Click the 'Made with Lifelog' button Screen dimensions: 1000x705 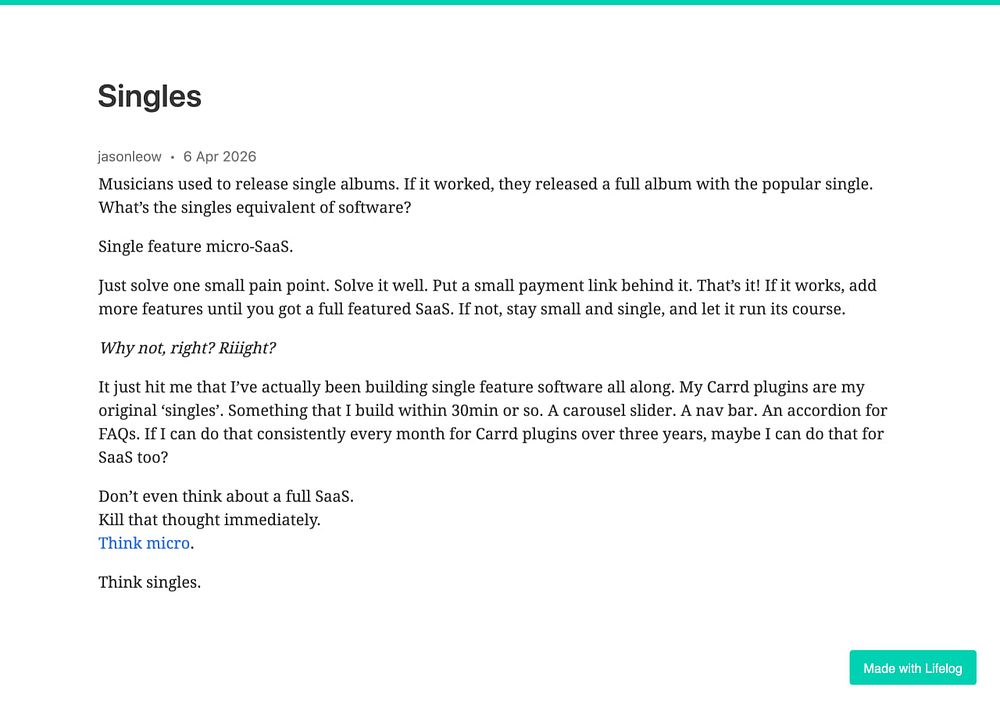pyautogui.click(x=913, y=668)
